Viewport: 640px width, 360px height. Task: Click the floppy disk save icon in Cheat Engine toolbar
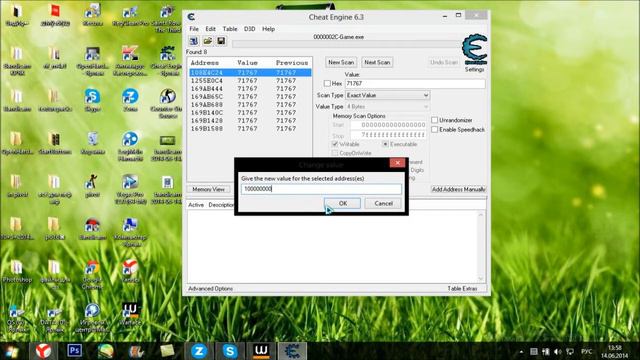[x=221, y=41]
